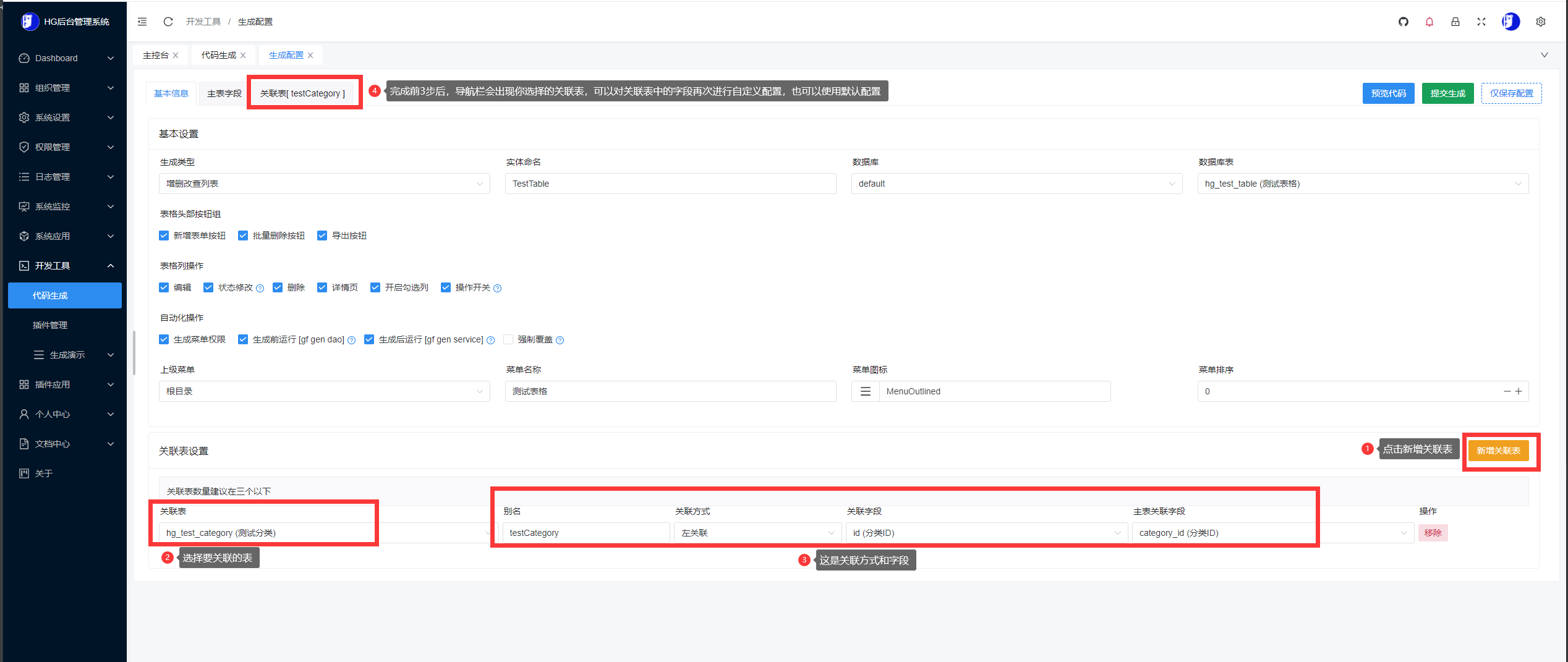This screenshot has width=1568, height=662.
Task: Expand the 系统设置 sidebar menu
Action: 66,117
